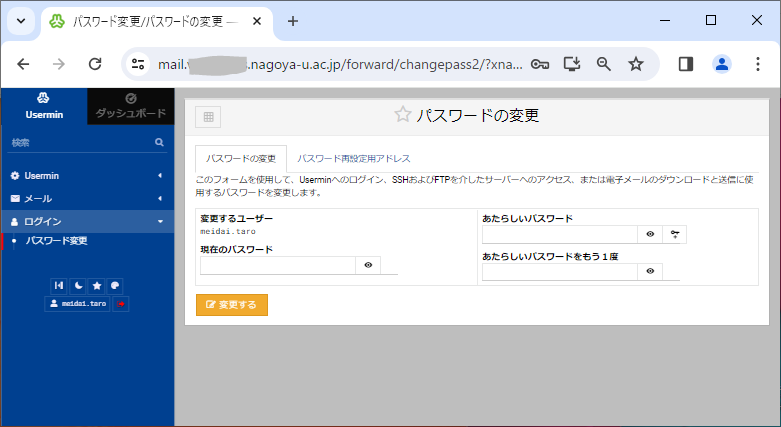The height and width of the screenshot is (427, 781).
Task: Generate password with key icon
Action: (x=674, y=234)
